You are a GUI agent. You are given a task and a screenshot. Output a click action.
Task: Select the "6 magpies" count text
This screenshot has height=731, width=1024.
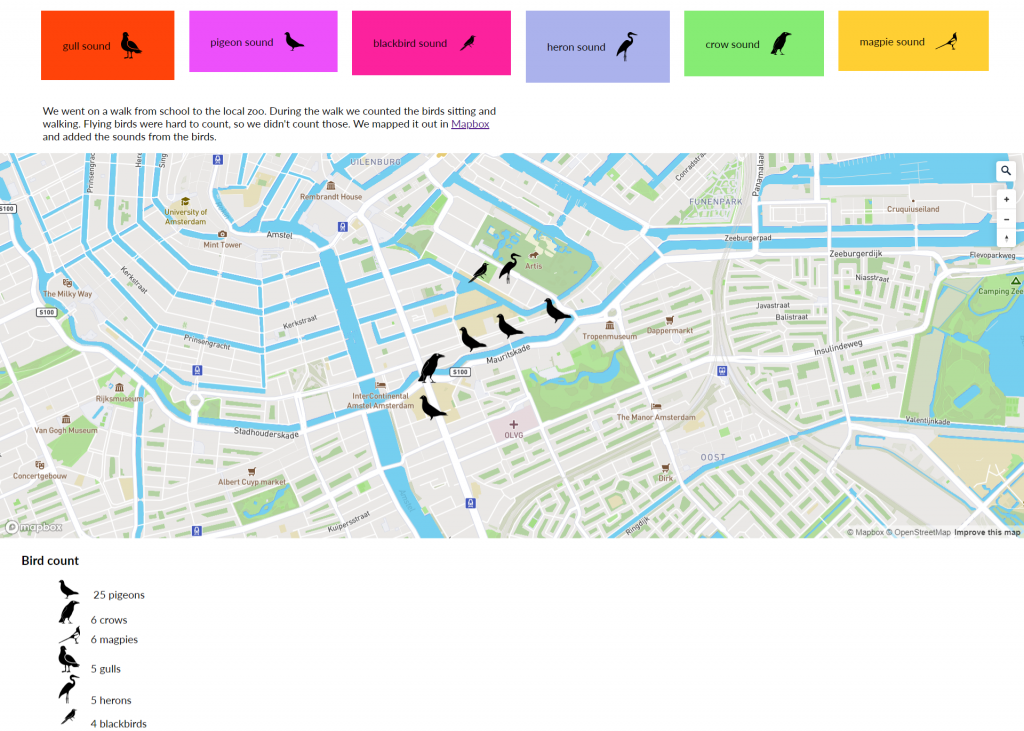pos(114,640)
